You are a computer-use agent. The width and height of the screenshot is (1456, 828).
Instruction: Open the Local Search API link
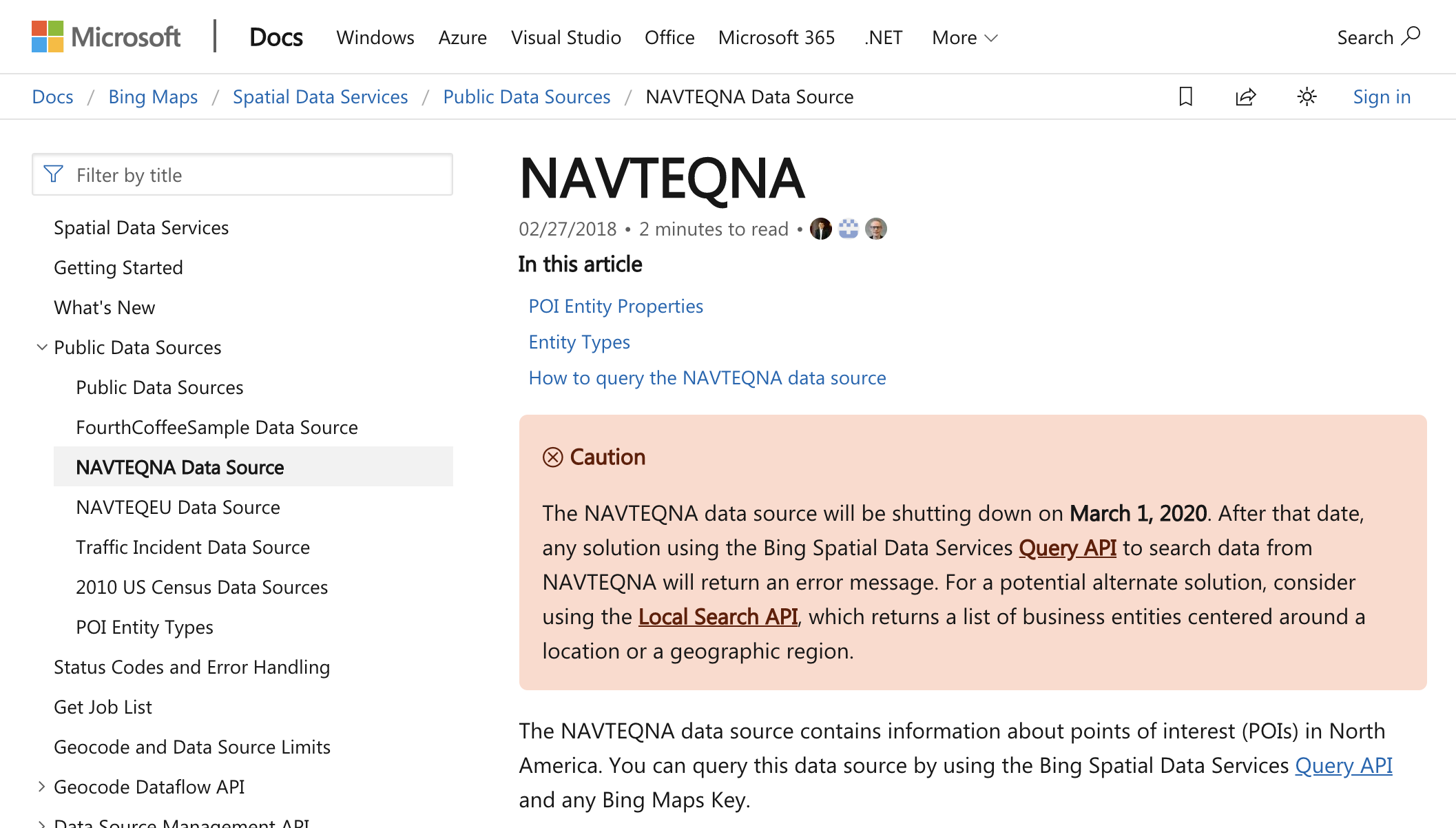tap(718, 617)
